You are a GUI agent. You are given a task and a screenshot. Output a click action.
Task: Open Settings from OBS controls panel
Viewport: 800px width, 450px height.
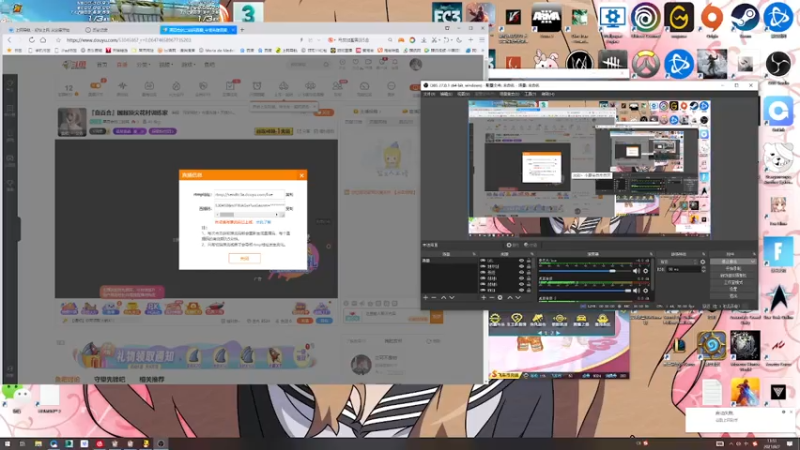732,289
